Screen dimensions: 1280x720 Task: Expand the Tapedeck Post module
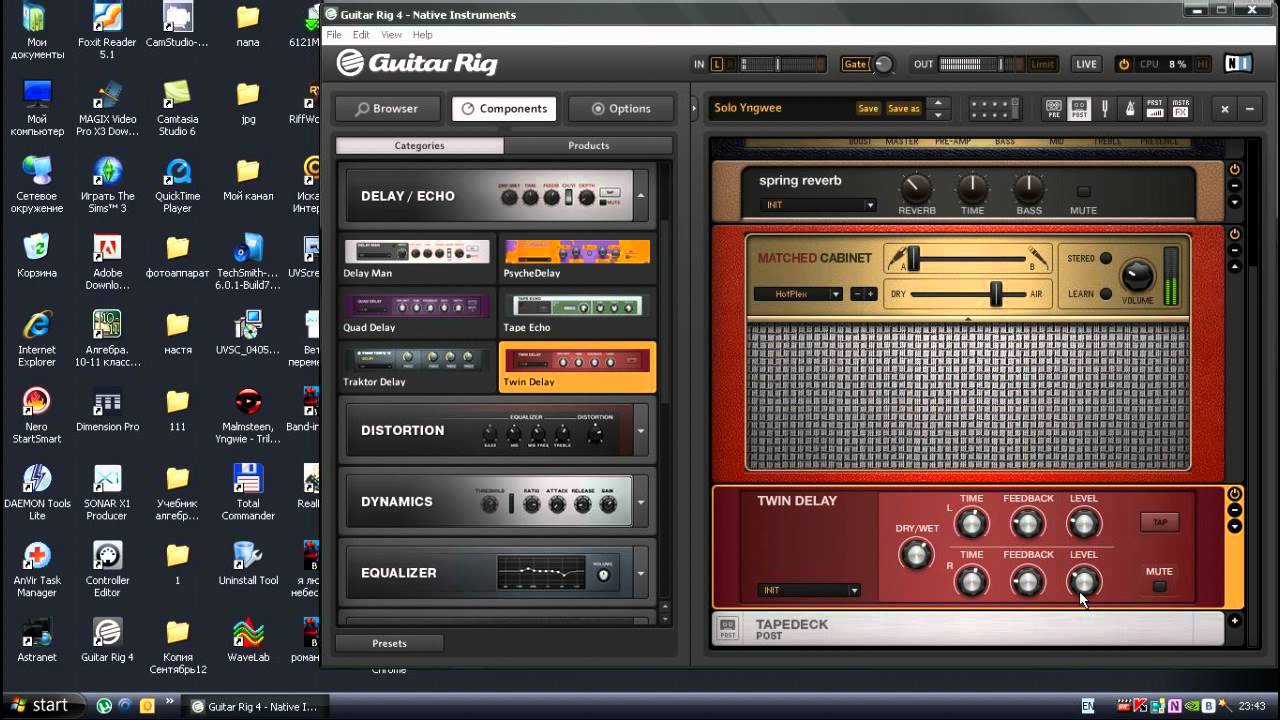pos(1234,621)
